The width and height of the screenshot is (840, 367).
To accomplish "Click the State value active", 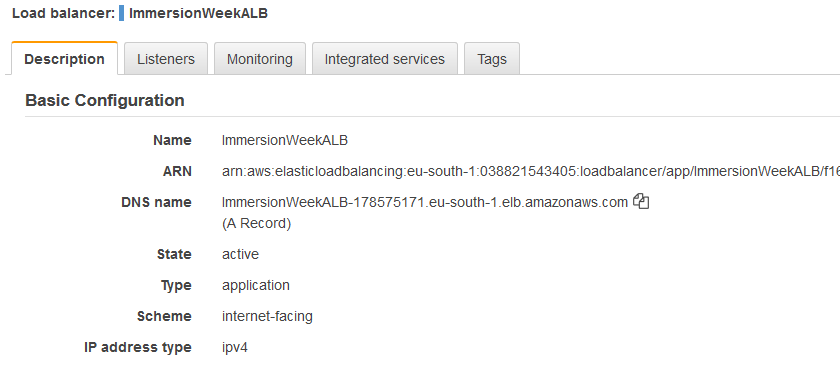I will (x=241, y=254).
